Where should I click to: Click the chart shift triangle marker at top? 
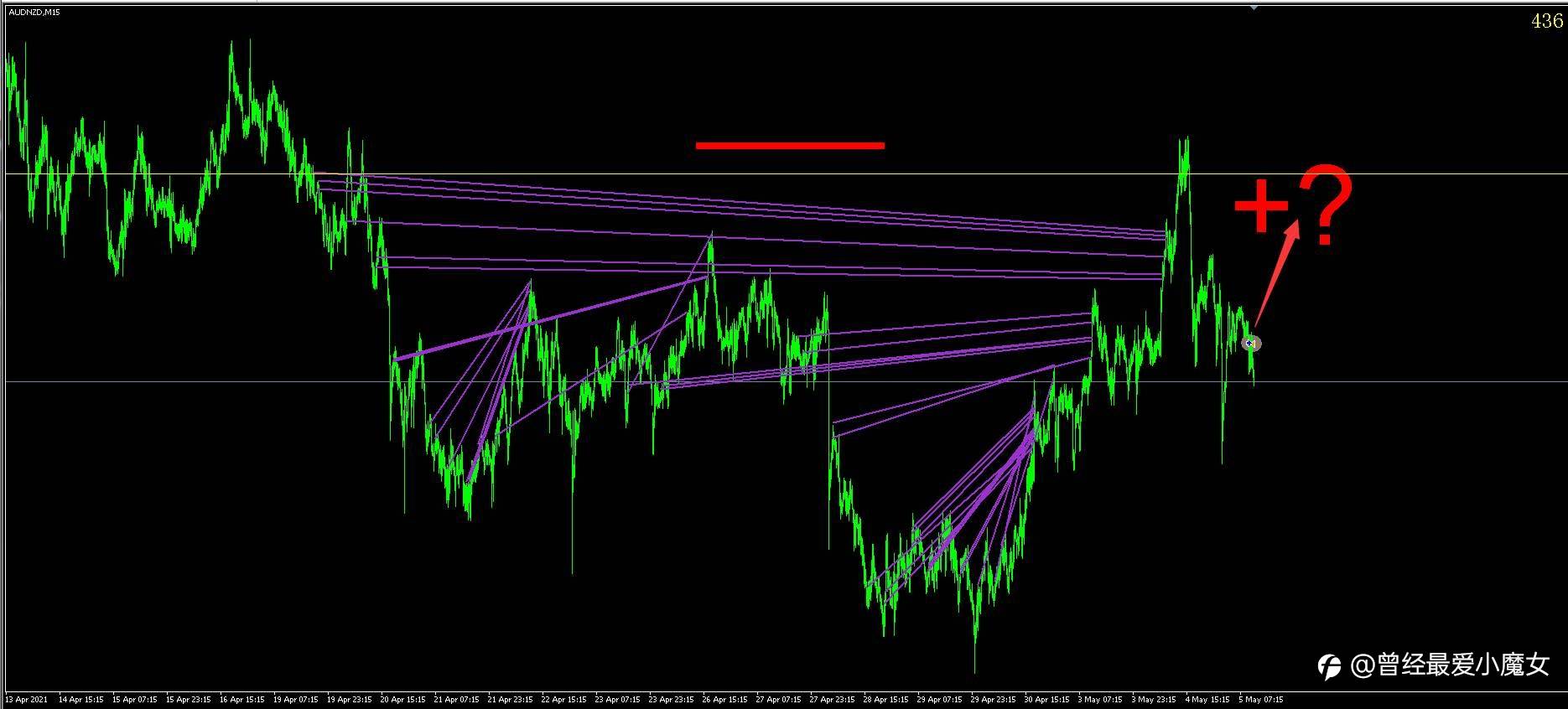1254,7
